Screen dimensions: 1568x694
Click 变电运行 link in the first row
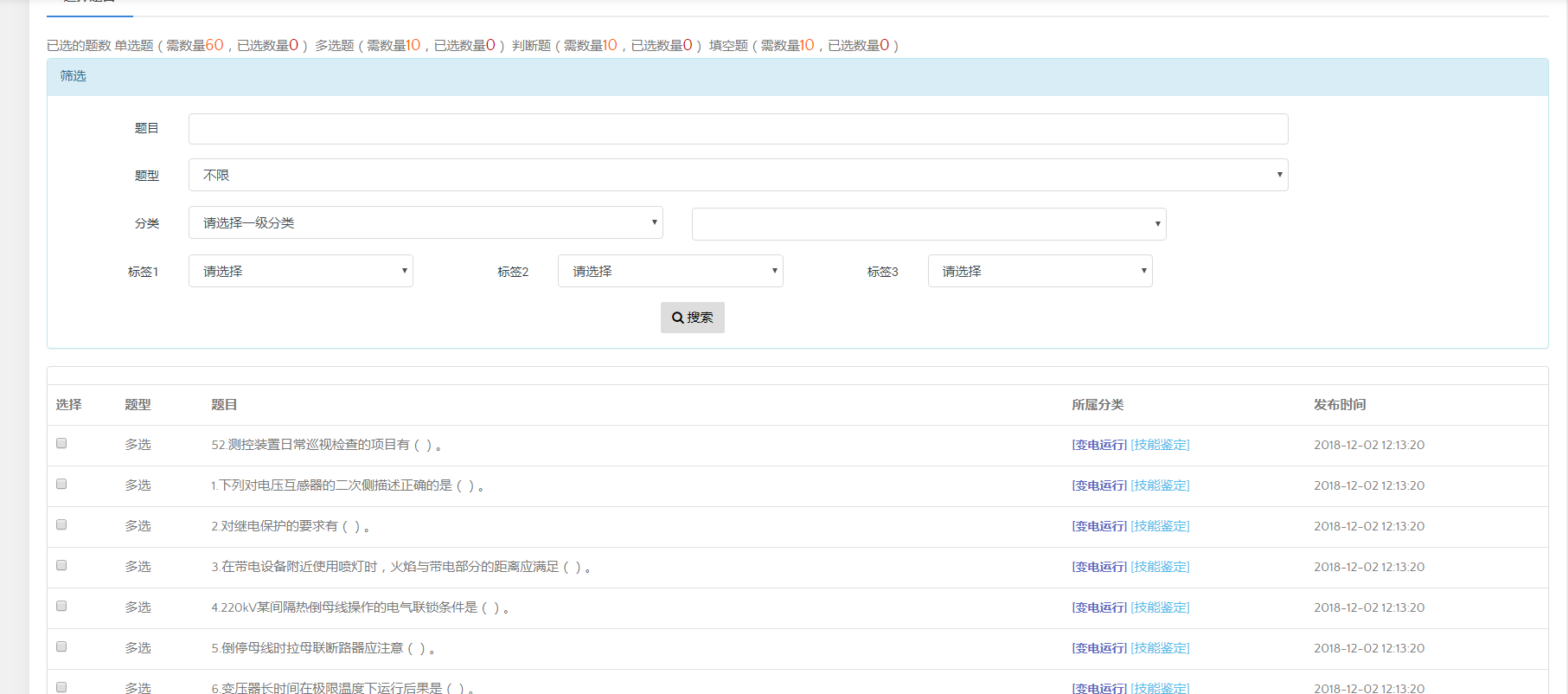[1099, 445]
